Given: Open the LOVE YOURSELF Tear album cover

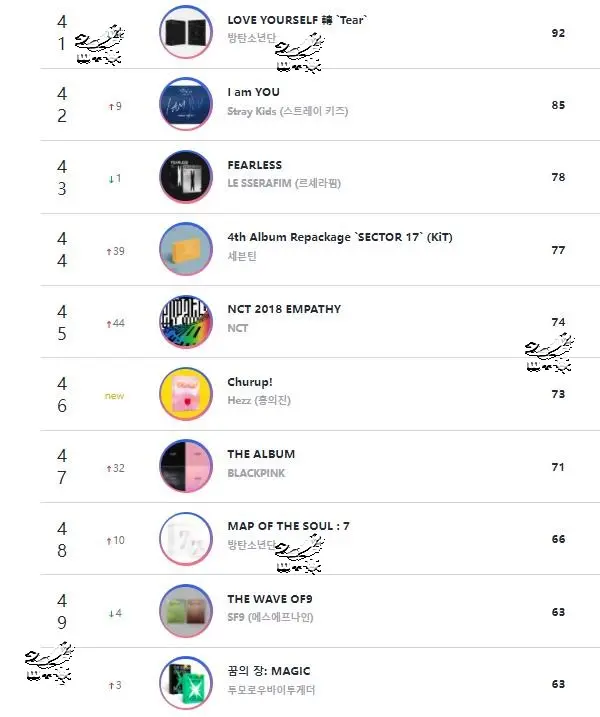Looking at the screenshot, I should pyautogui.click(x=186, y=32).
